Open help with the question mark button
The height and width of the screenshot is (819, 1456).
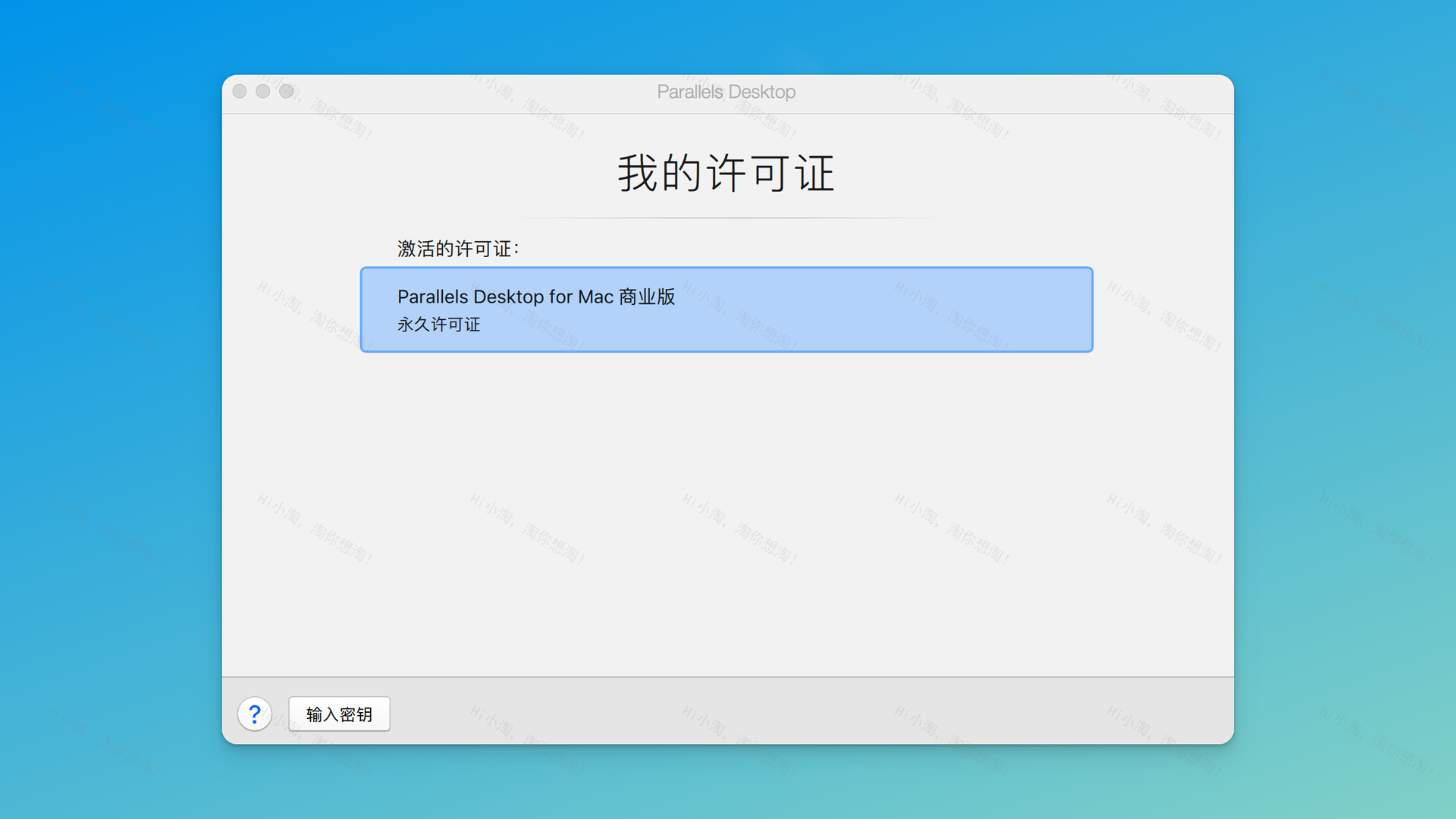[255, 714]
